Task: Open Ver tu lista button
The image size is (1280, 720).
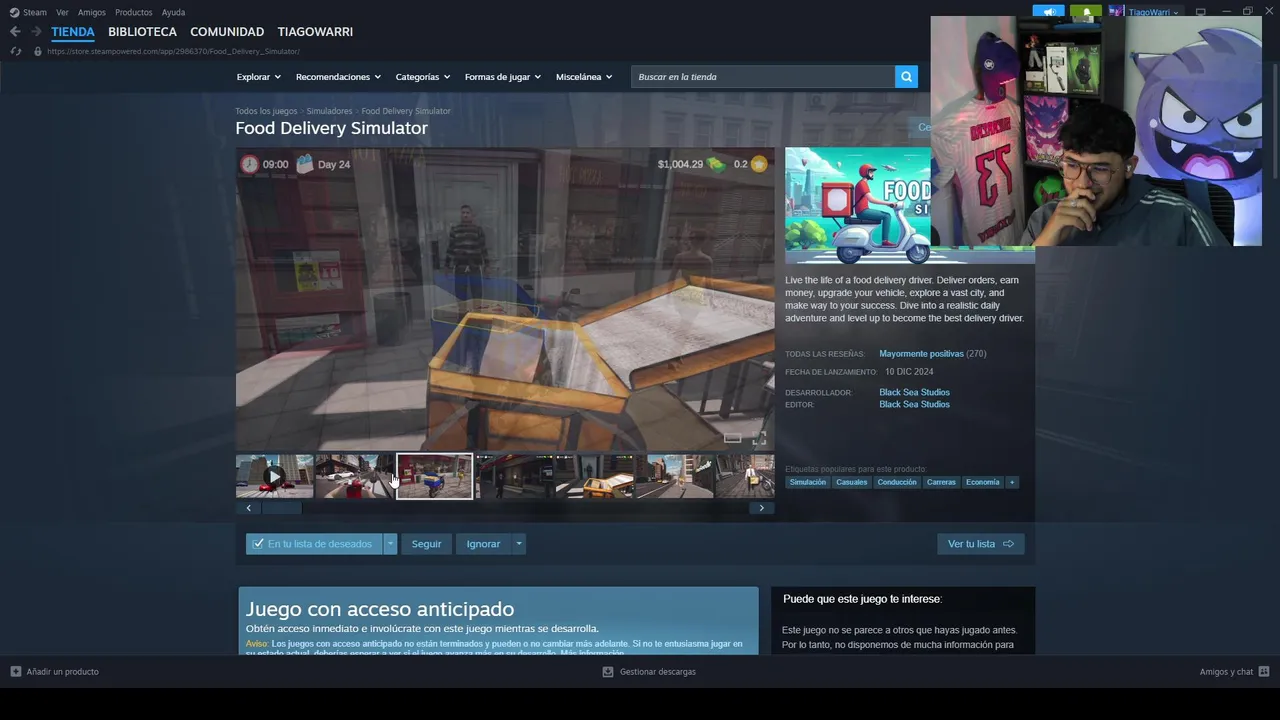Action: tap(980, 544)
